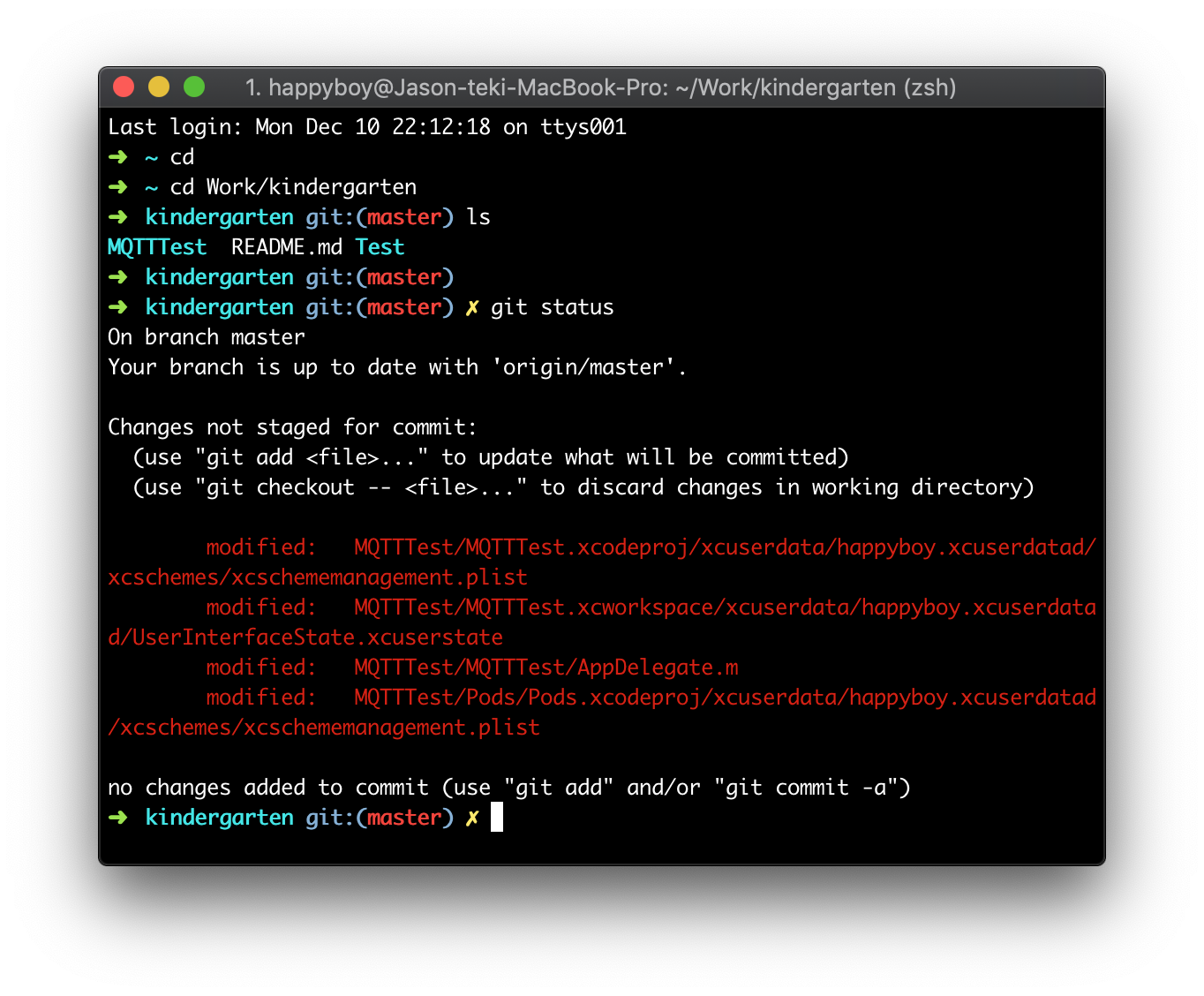Select README.md in the ls output

click(286, 247)
